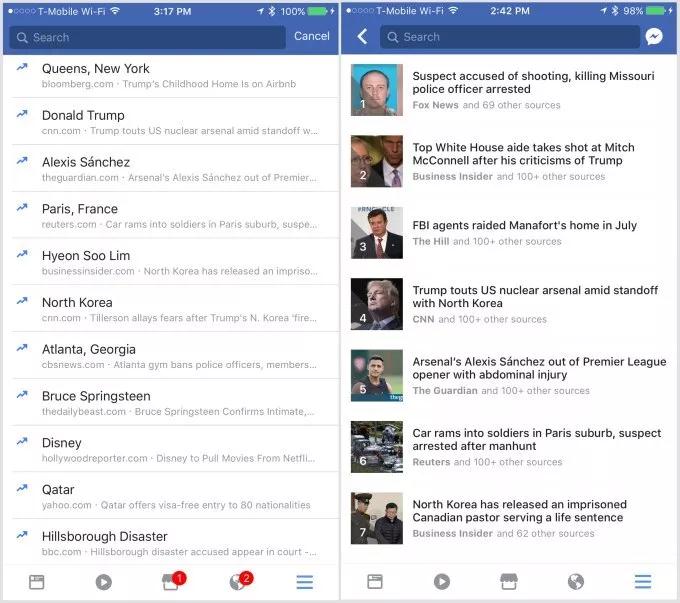Cancel the search on left screen

tap(311, 36)
